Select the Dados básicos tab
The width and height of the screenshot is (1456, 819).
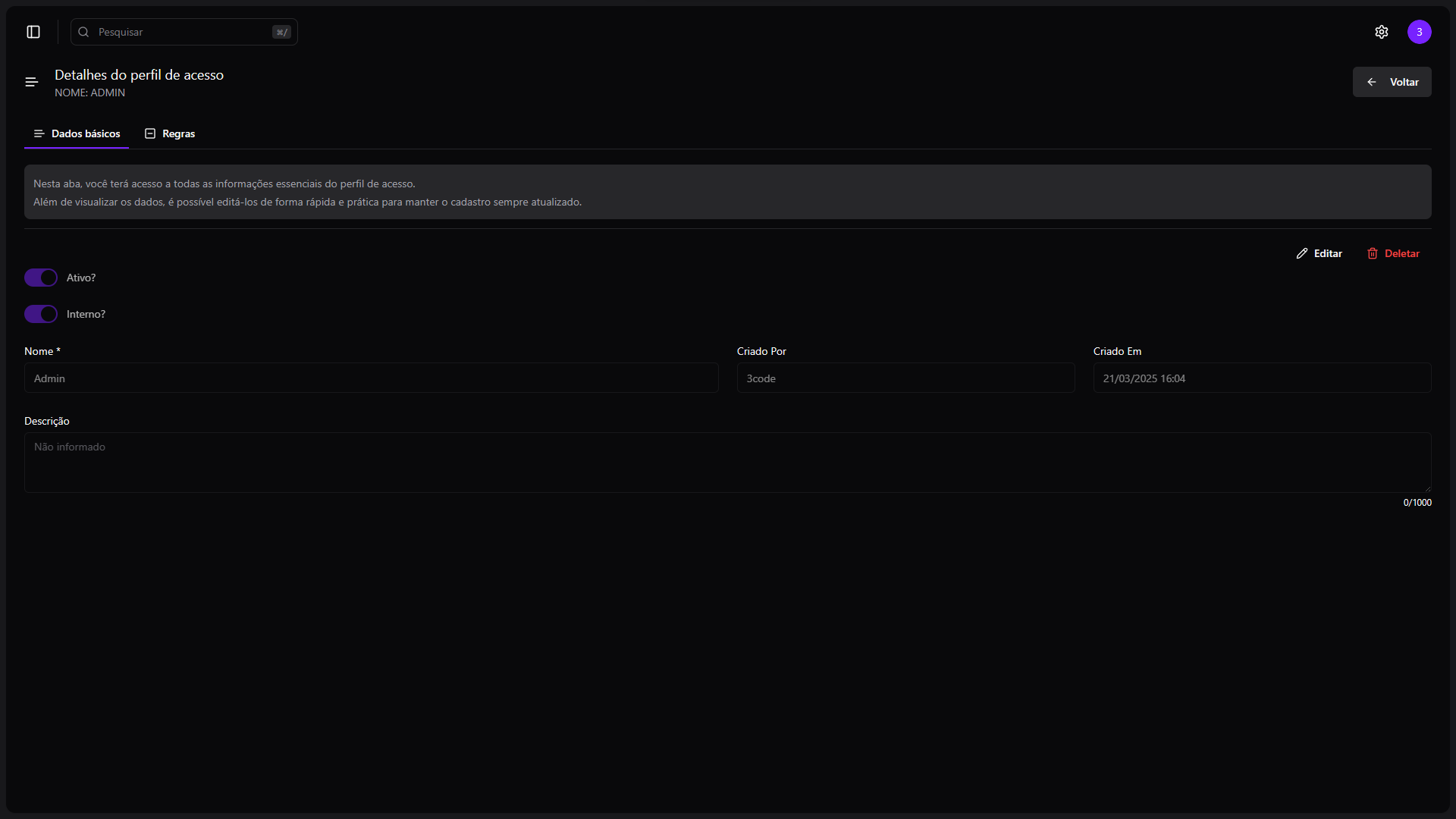(85, 133)
